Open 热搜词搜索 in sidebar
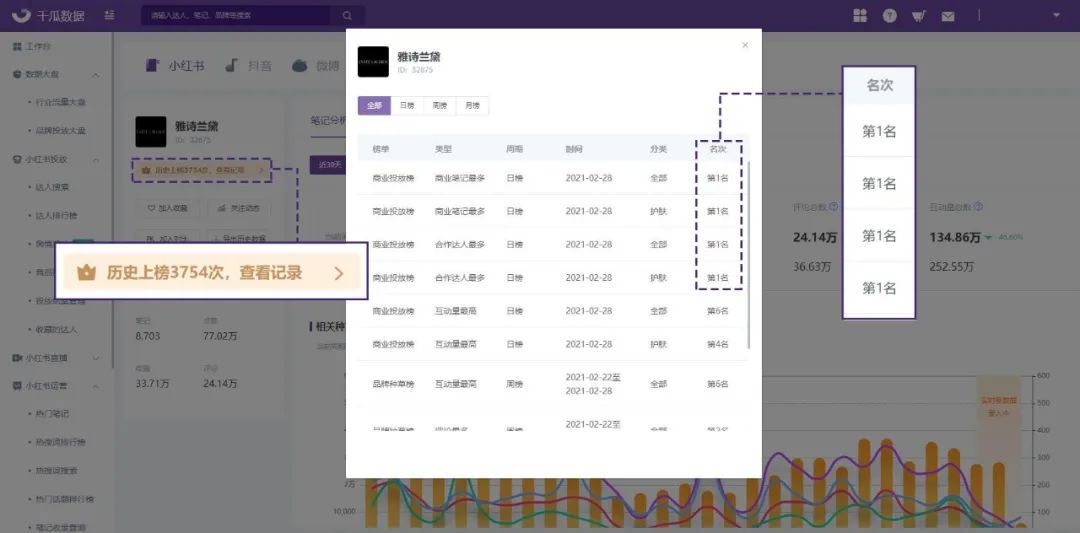 click(x=56, y=470)
